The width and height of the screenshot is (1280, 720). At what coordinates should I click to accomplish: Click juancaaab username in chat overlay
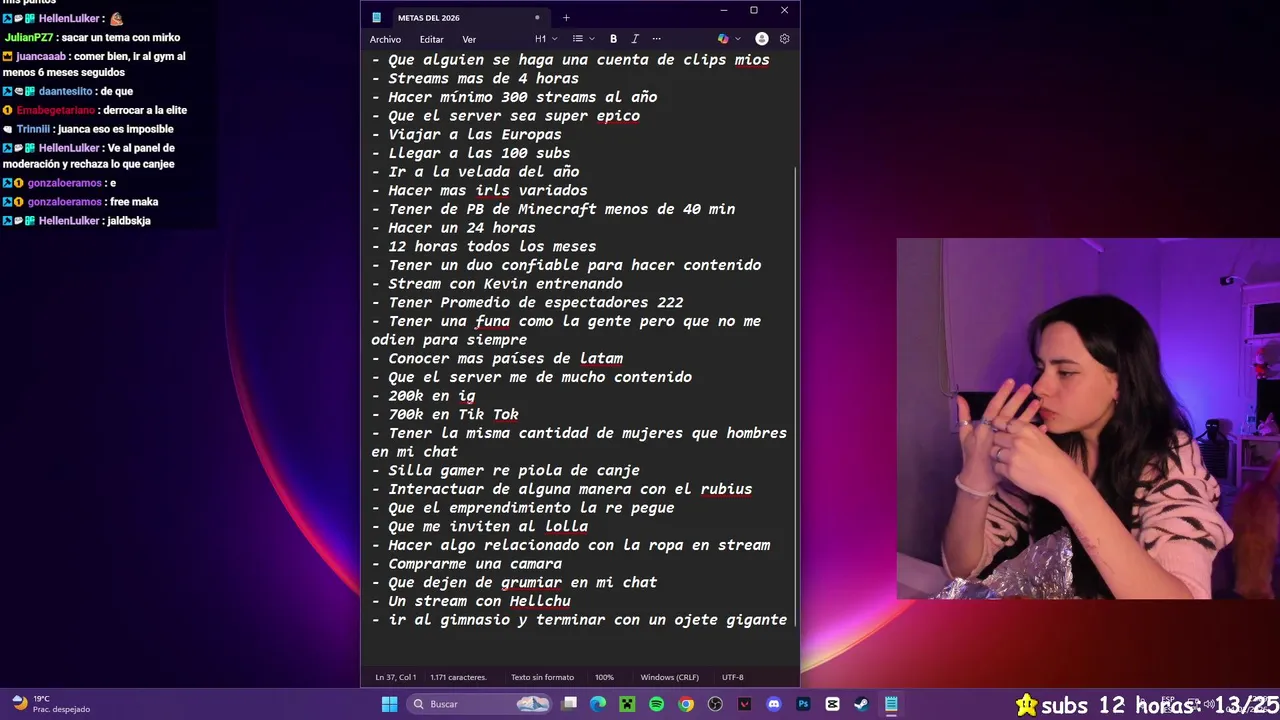click(41, 57)
